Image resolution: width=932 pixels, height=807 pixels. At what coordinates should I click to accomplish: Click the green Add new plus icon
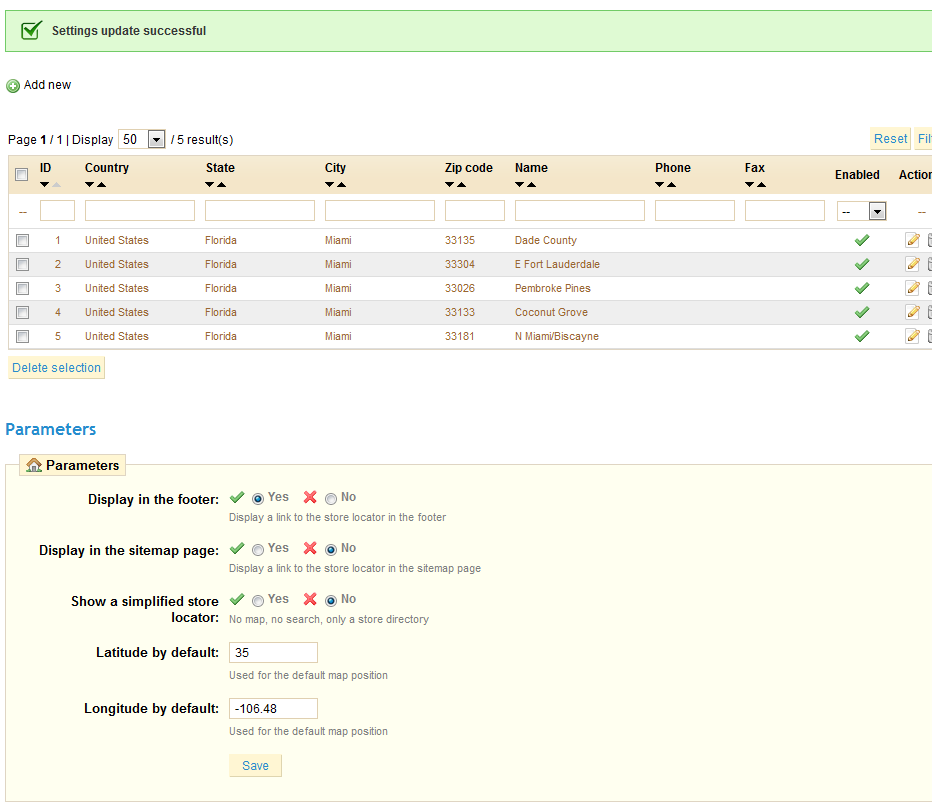point(13,86)
